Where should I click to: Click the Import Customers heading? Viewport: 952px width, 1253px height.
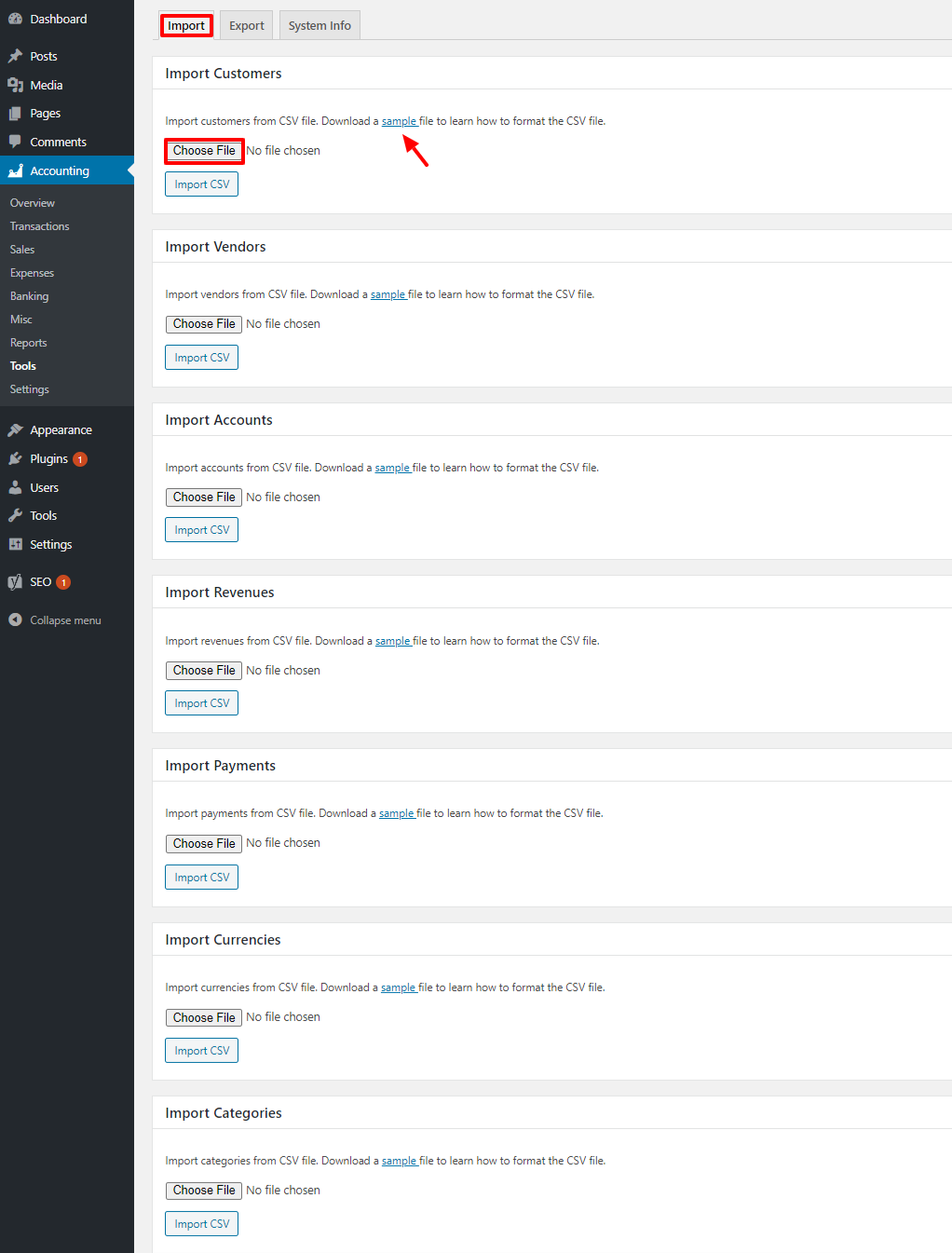(224, 74)
